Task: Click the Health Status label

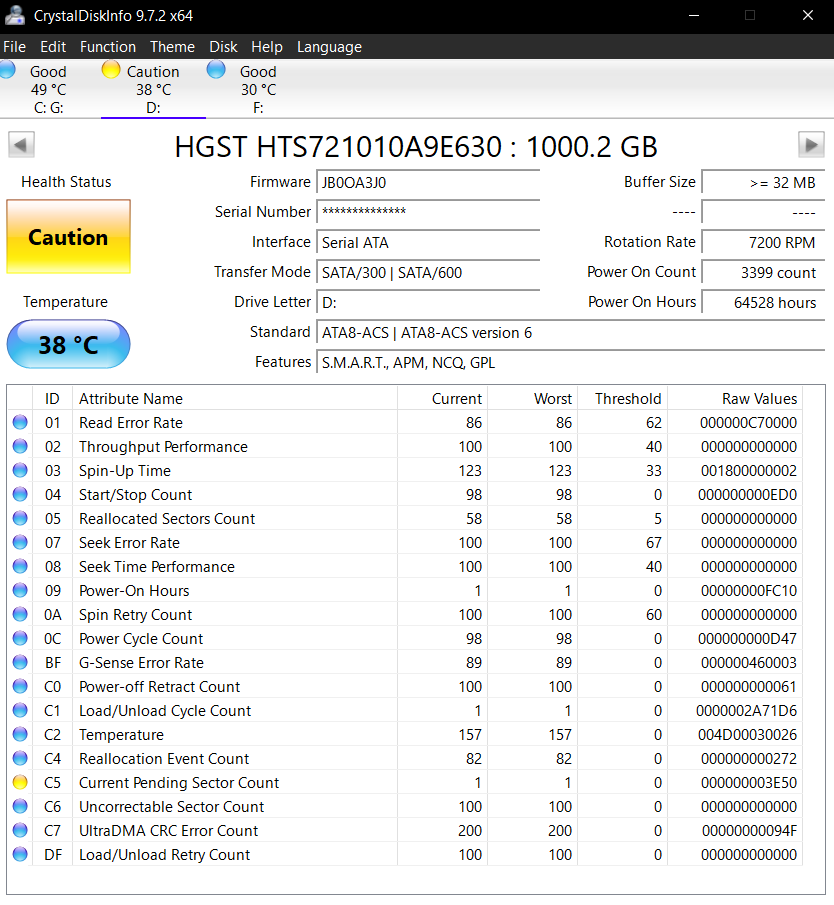Action: pos(66,182)
